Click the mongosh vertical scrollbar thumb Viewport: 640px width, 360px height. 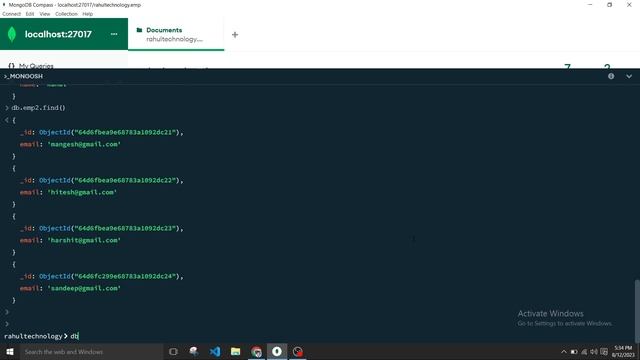pos(637,310)
